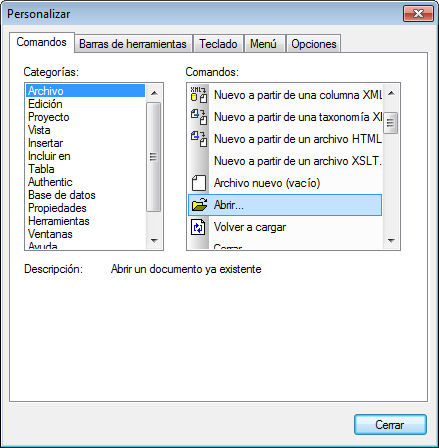The height and width of the screenshot is (448, 439).
Task: Switch to the Comandos tab
Action: click(x=42, y=42)
